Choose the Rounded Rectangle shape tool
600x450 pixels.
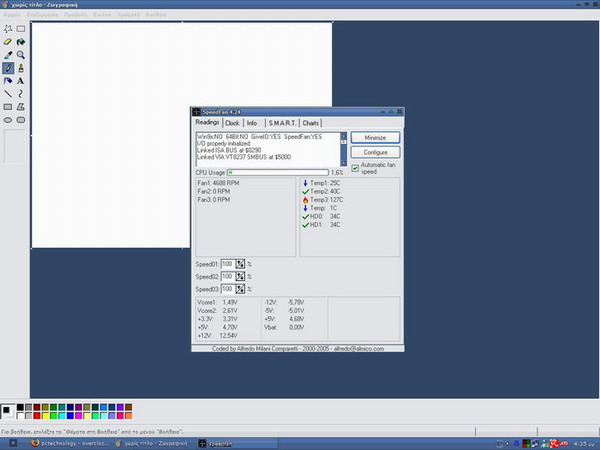(21, 120)
